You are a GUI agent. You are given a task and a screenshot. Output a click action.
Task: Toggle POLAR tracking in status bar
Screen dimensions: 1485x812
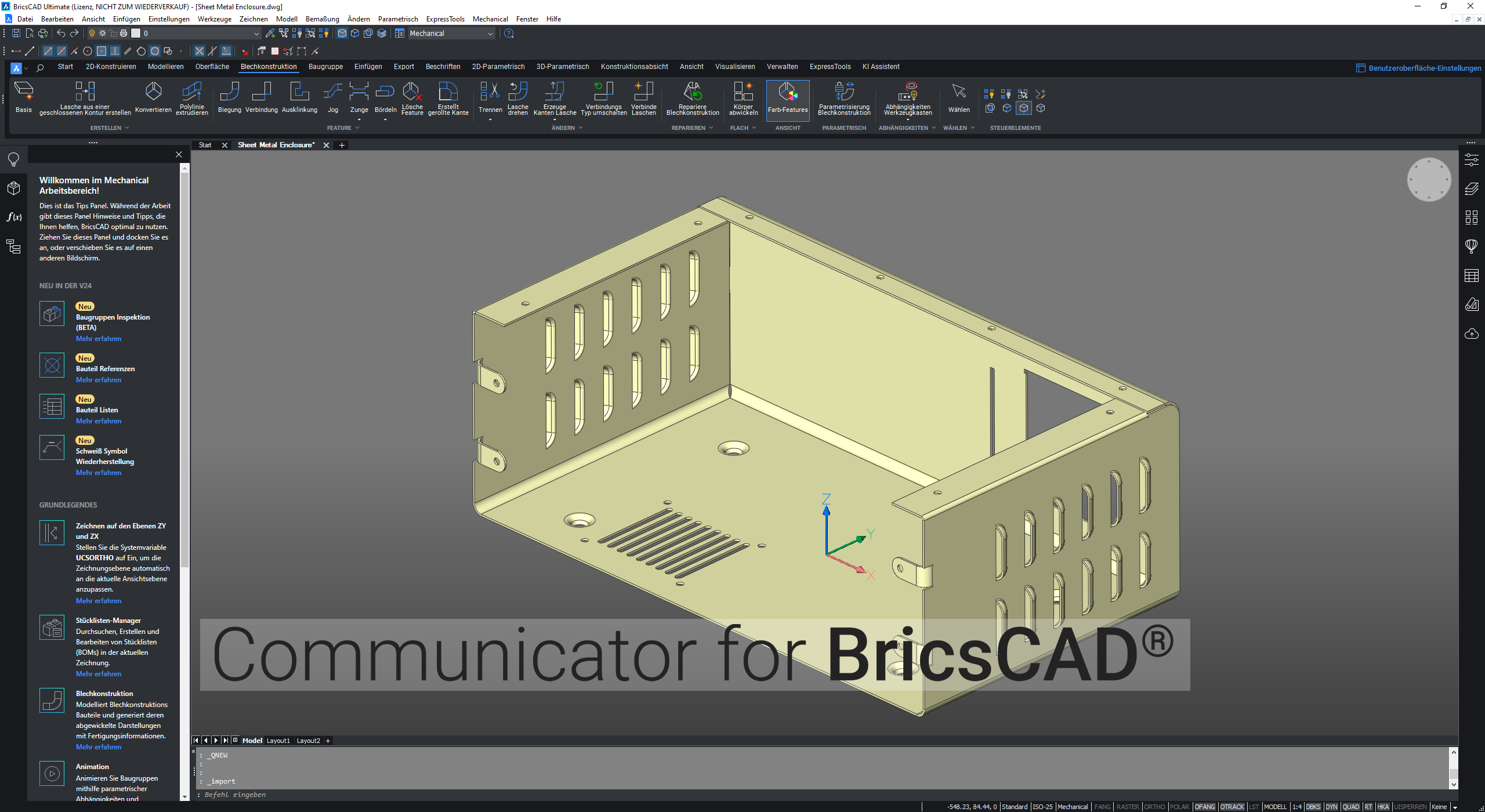[x=1179, y=807]
